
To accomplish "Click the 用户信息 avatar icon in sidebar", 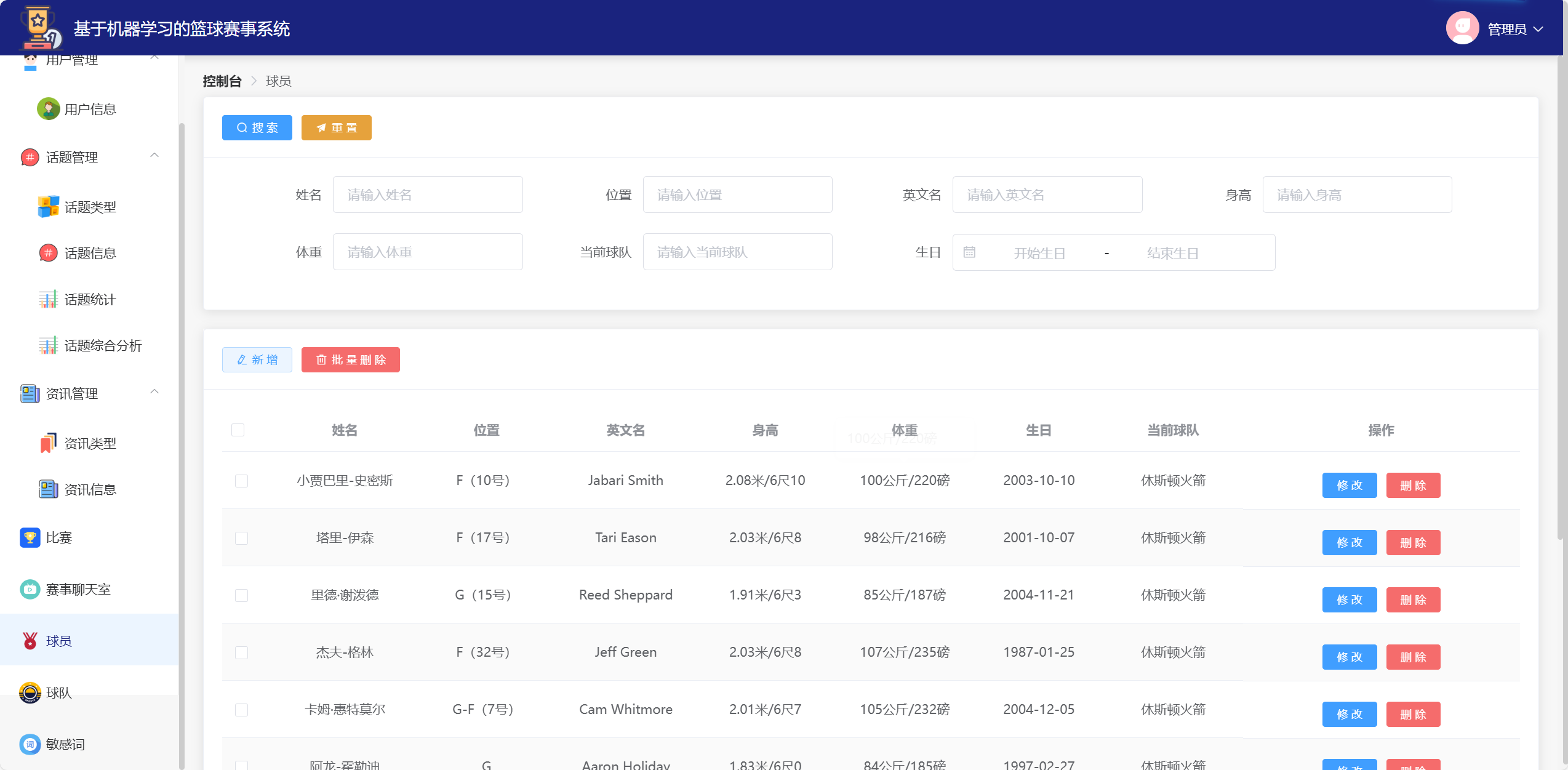I will 48,109.
